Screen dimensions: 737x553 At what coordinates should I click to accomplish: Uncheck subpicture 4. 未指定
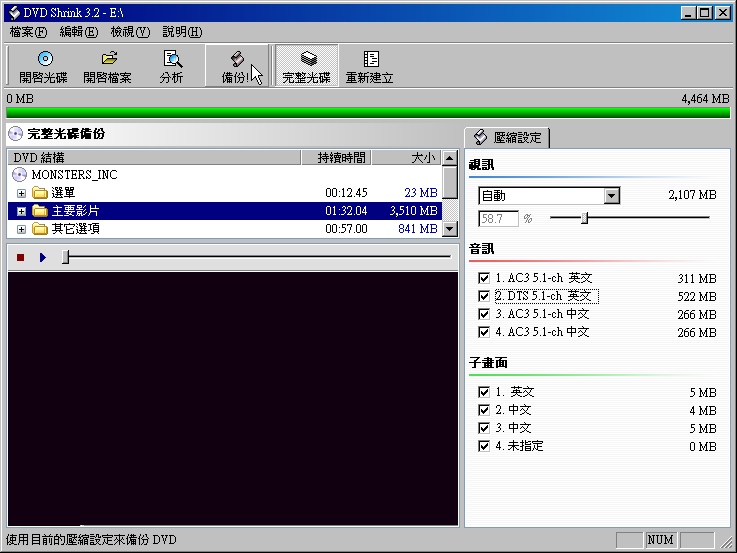click(x=484, y=446)
